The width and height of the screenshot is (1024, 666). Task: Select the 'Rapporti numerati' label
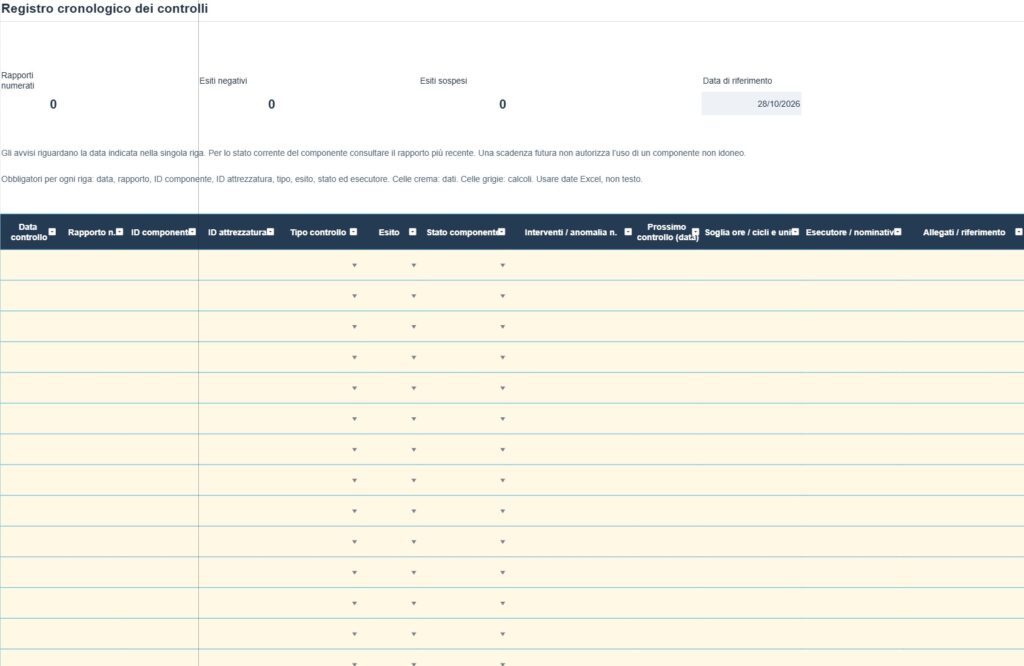point(18,80)
